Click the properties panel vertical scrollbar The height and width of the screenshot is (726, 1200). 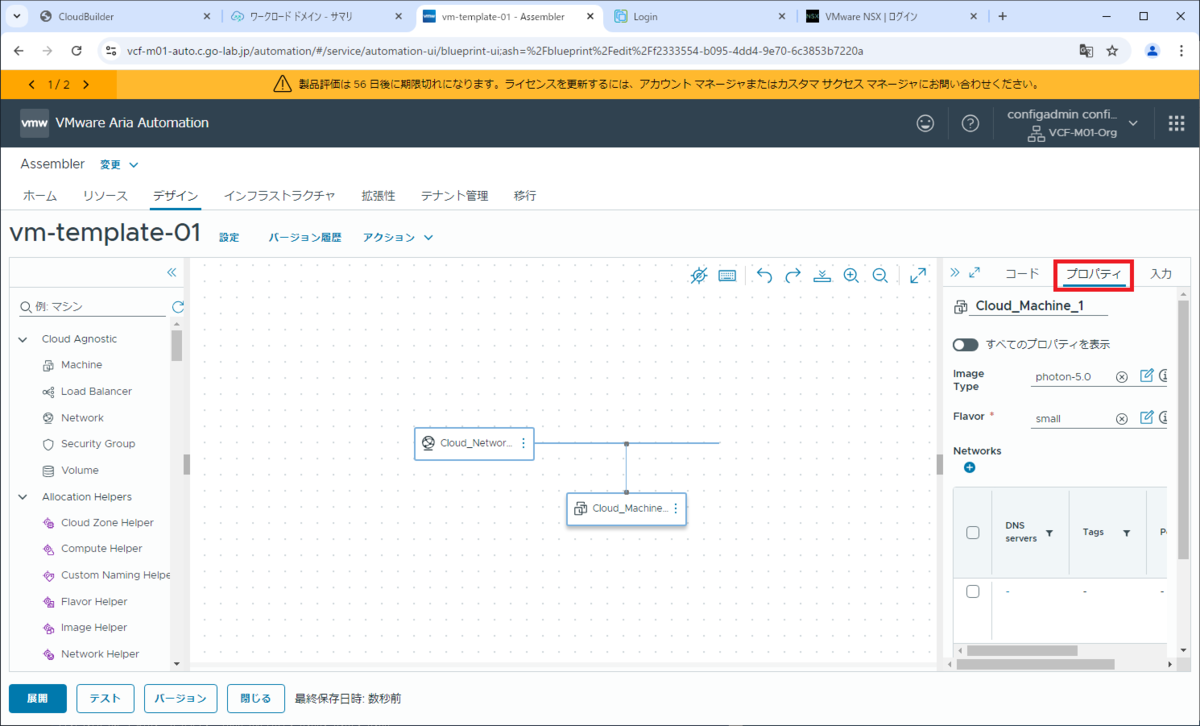click(x=1183, y=430)
